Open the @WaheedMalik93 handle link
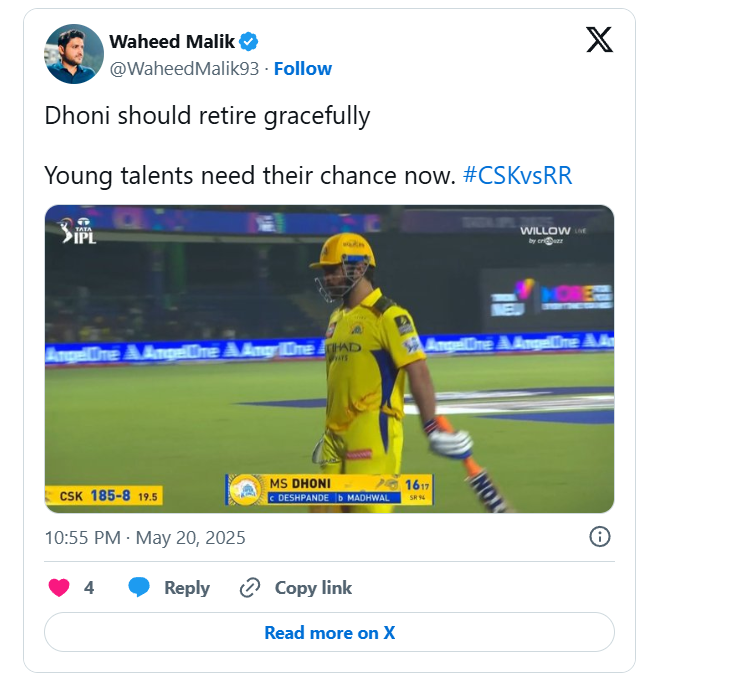Image resolution: width=731 pixels, height=682 pixels. pyautogui.click(x=184, y=68)
